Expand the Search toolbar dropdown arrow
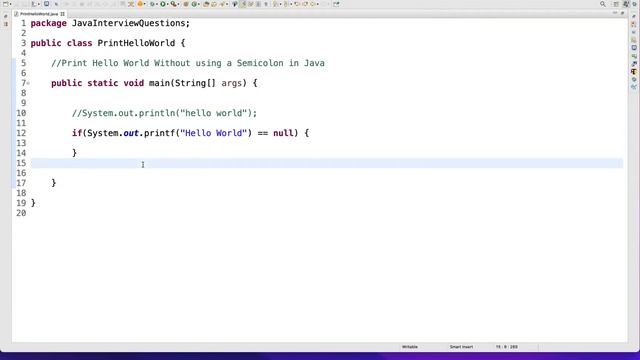Viewport: 640px width, 360px height. click(227, 4)
